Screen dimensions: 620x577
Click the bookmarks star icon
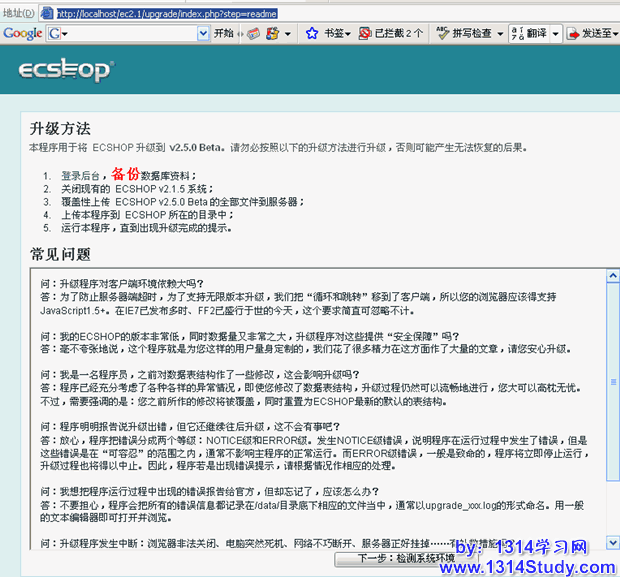[x=311, y=34]
